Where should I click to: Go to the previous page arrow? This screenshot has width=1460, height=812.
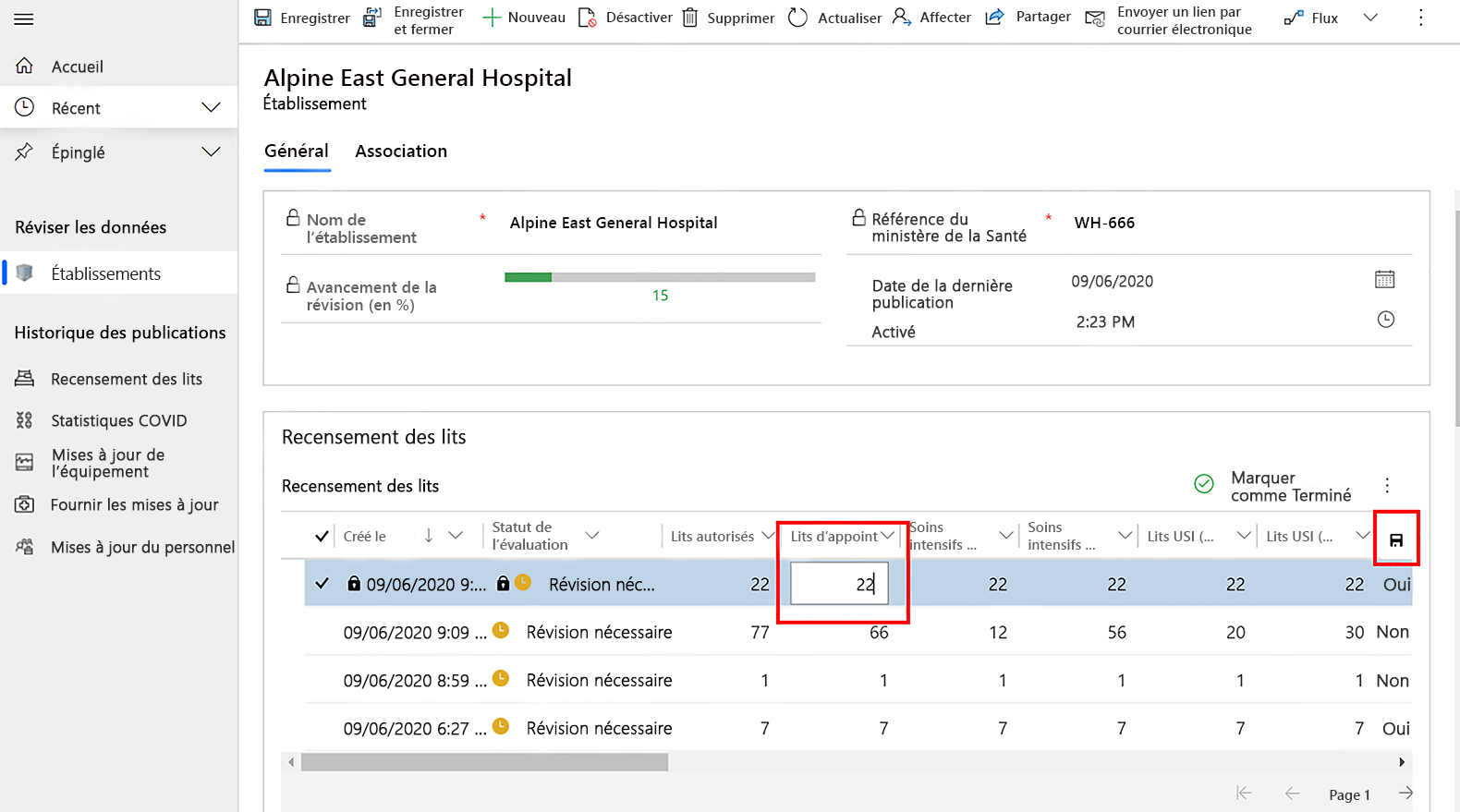point(1292,794)
